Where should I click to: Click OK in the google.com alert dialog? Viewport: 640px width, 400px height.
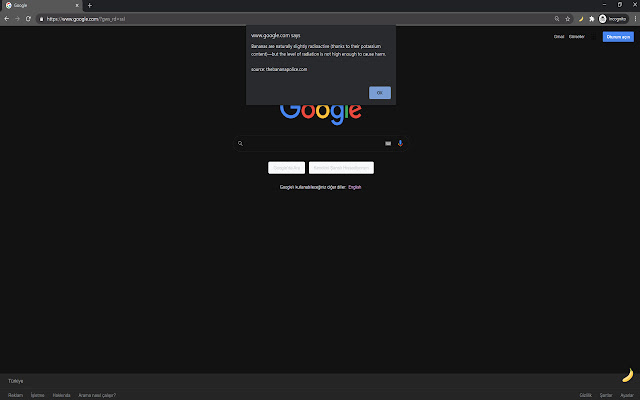380,93
